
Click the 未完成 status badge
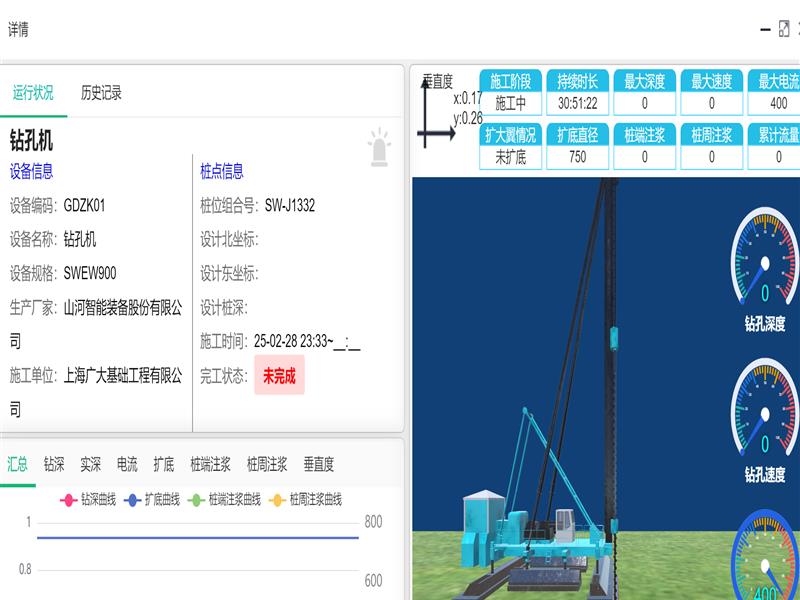click(x=279, y=376)
